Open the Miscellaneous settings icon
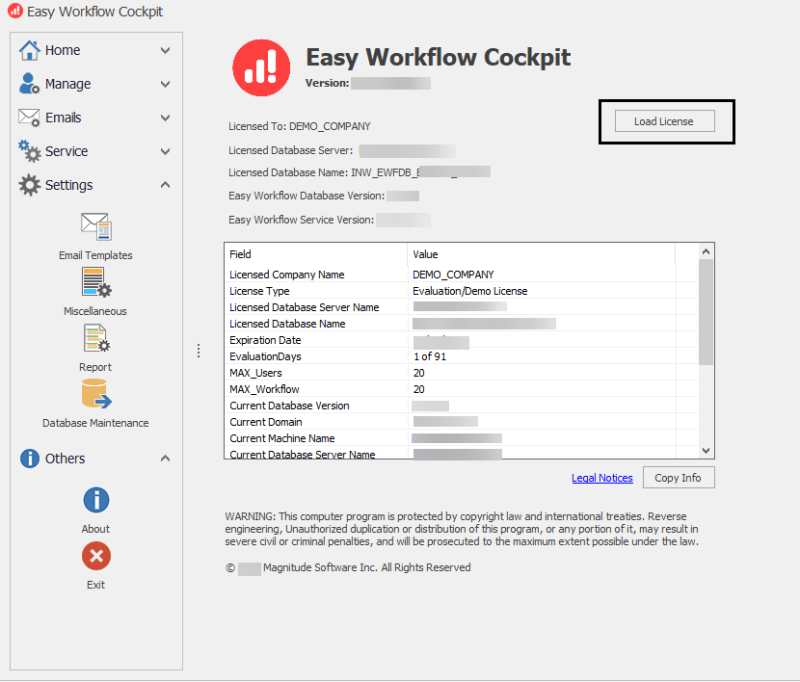The height and width of the screenshot is (682, 800). tap(96, 283)
